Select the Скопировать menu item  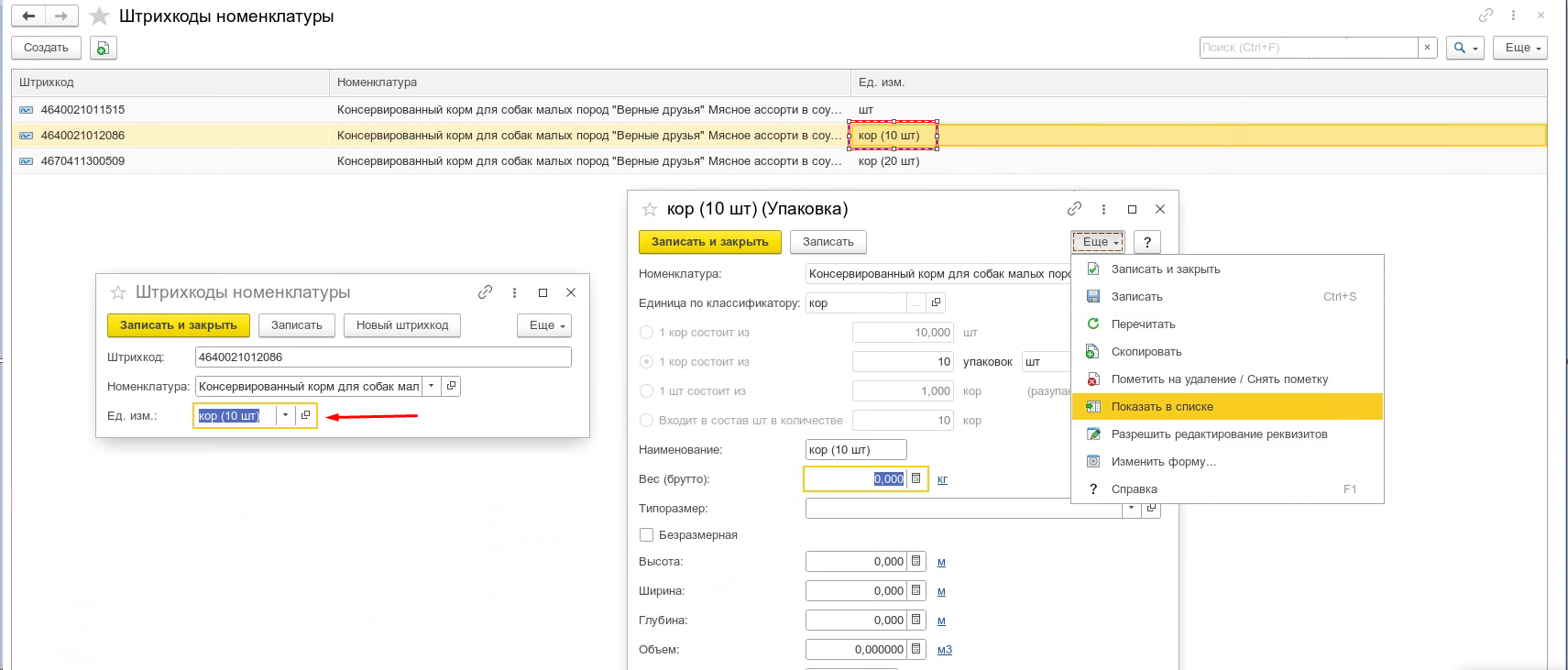pyautogui.click(x=1227, y=352)
